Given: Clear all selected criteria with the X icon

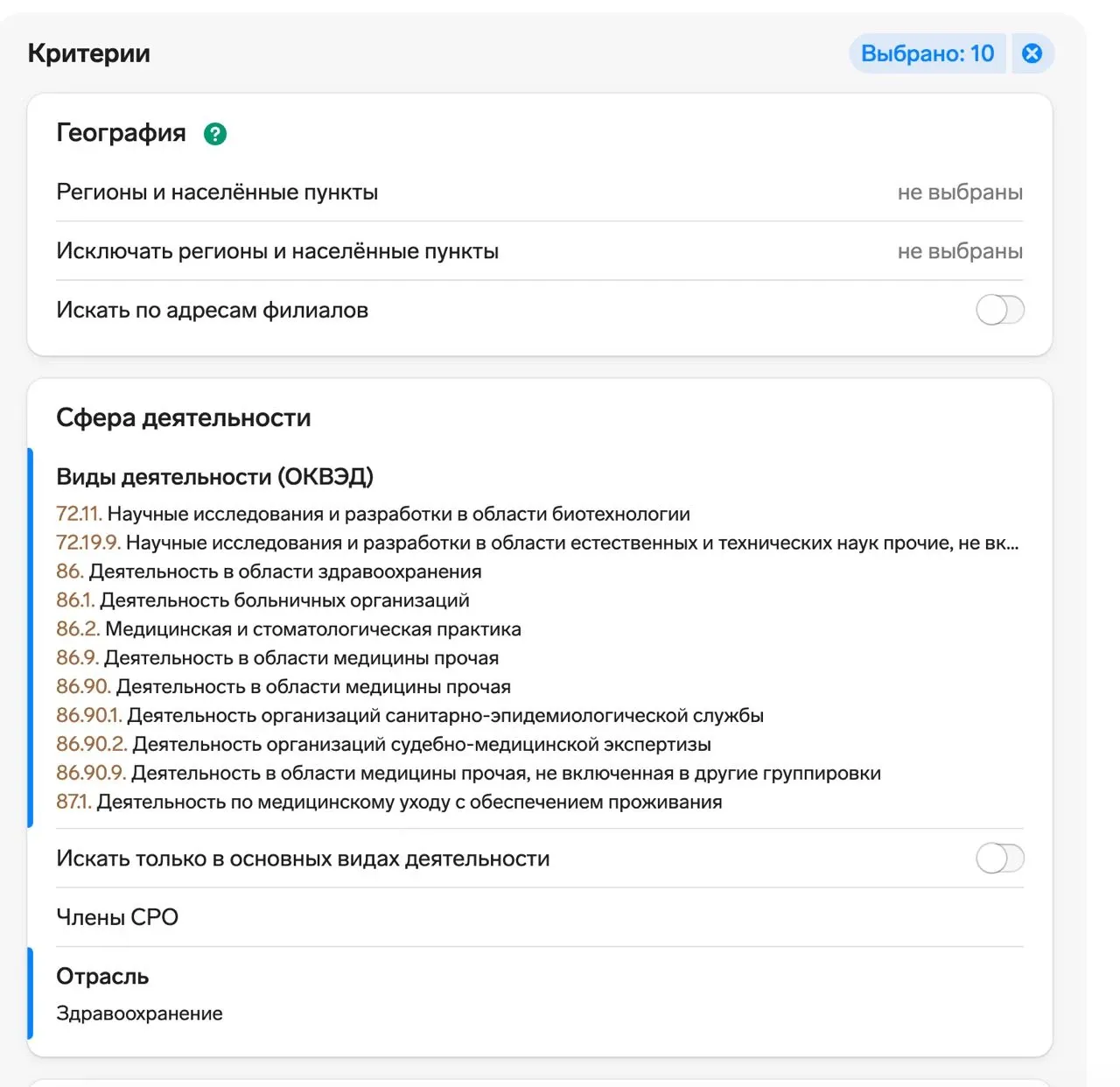Looking at the screenshot, I should point(1032,53).
